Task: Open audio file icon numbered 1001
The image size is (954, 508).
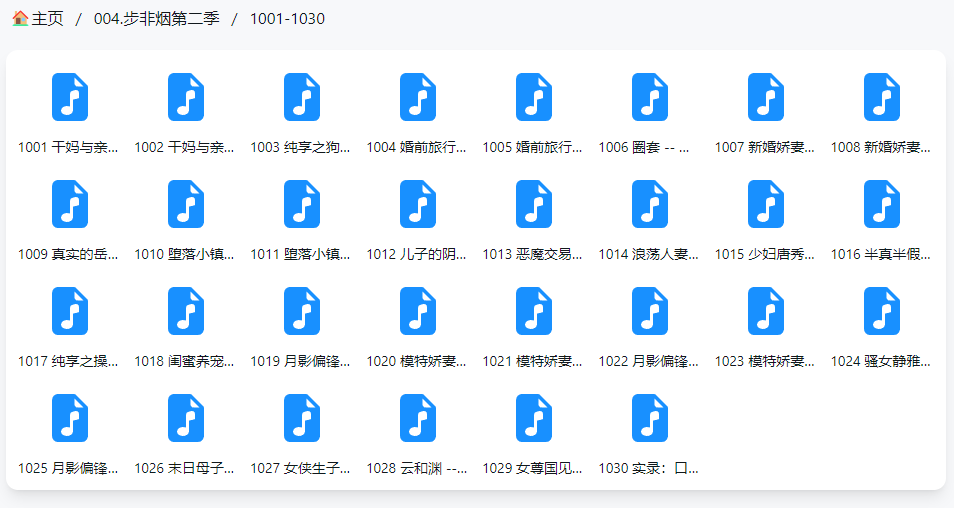Action: [x=69, y=97]
